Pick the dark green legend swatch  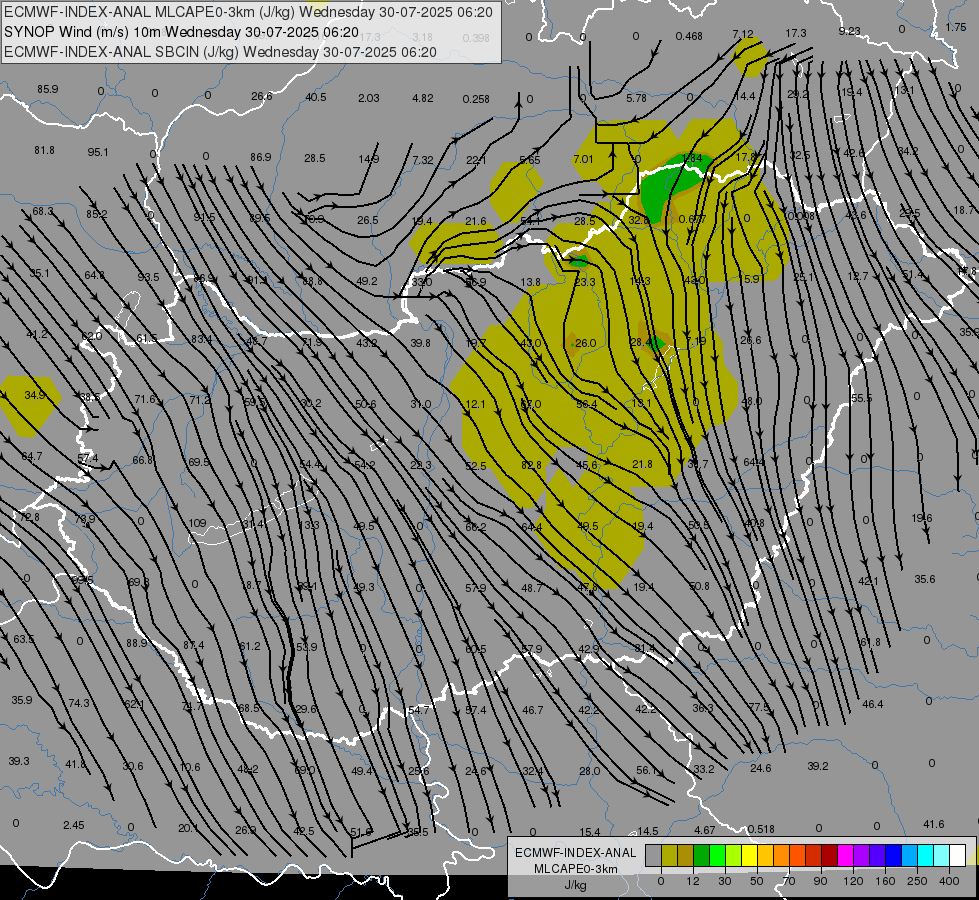pos(701,855)
